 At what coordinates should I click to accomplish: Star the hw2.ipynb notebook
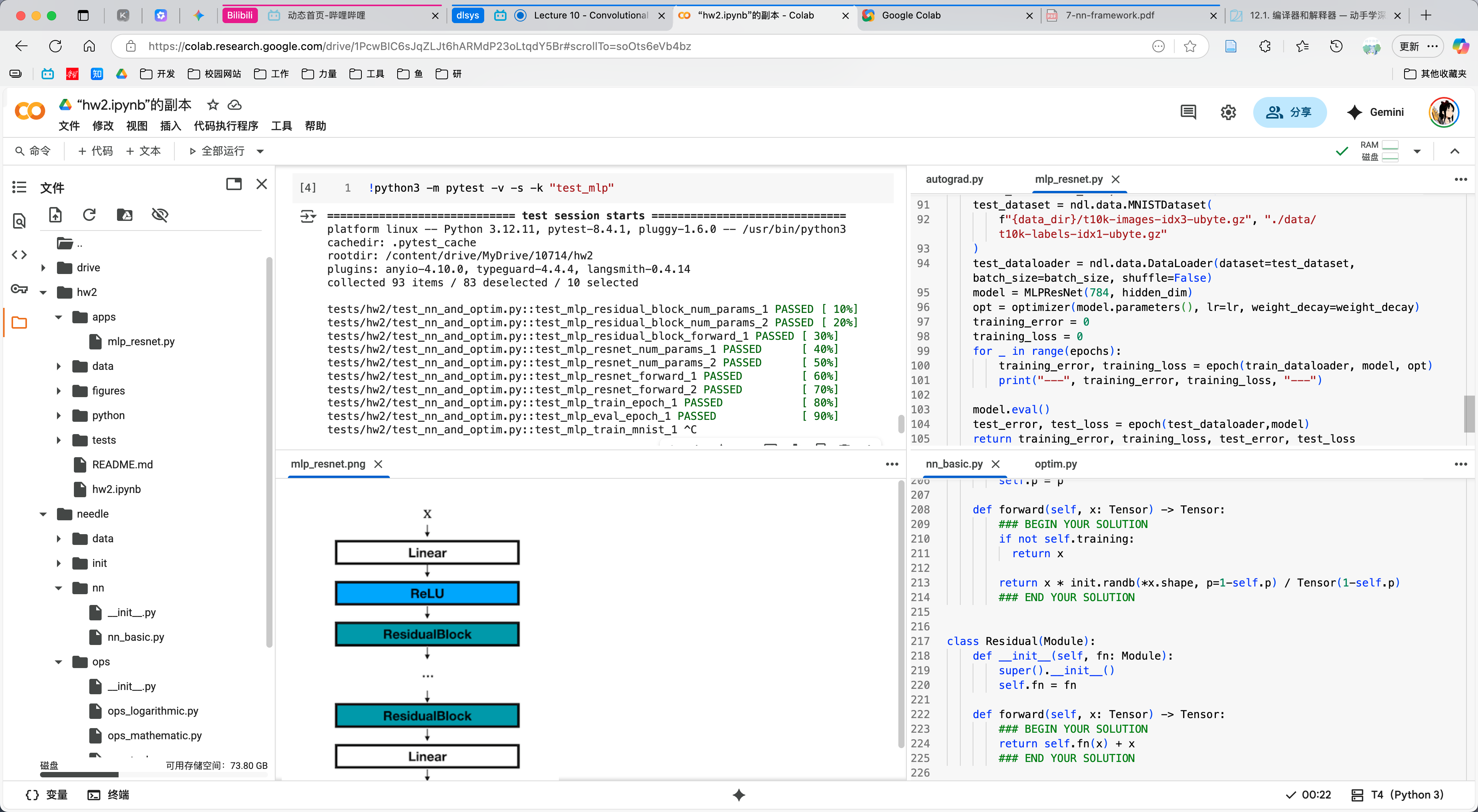click(213, 104)
